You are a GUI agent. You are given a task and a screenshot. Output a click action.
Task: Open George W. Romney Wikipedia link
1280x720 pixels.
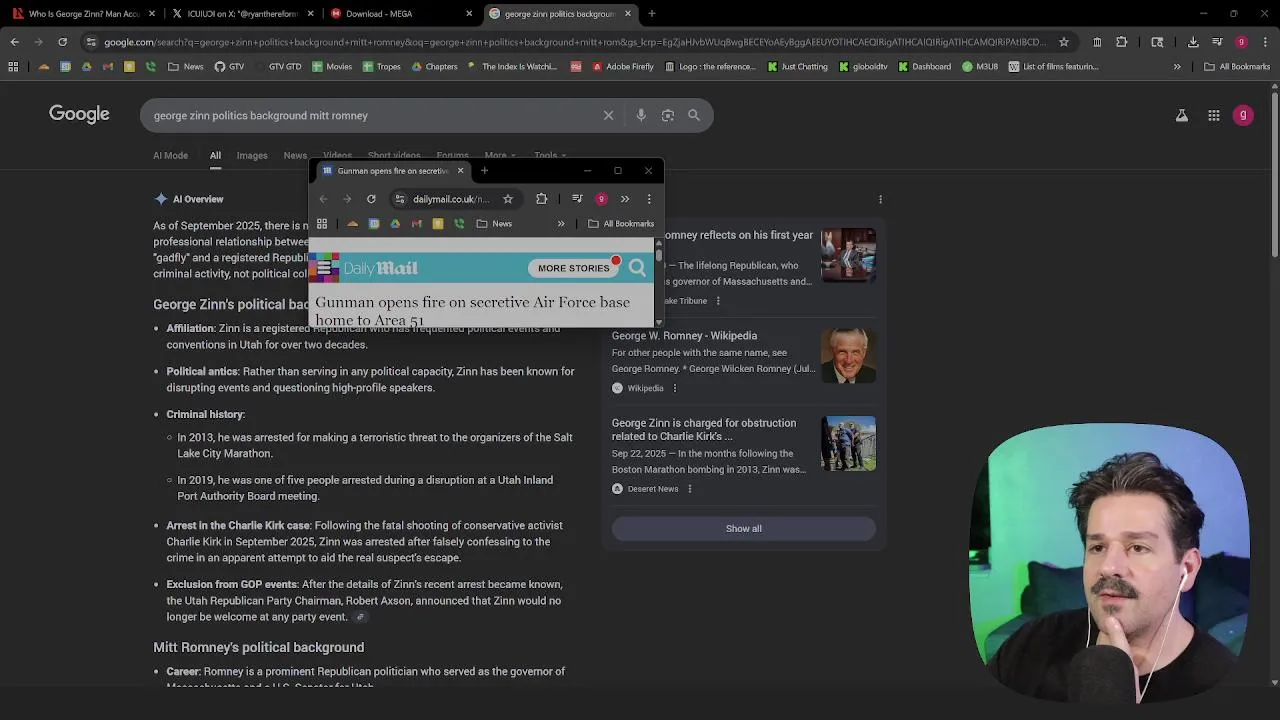(684, 336)
